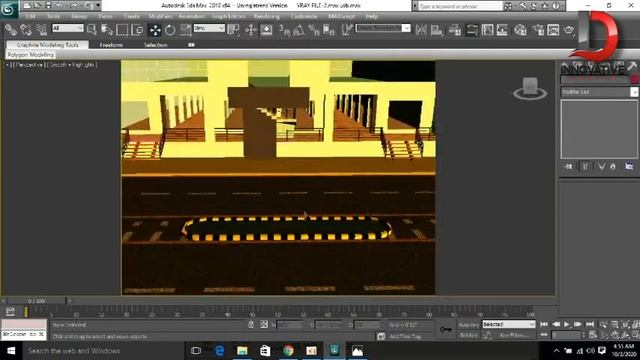Click the current frame number field

pos(565,335)
